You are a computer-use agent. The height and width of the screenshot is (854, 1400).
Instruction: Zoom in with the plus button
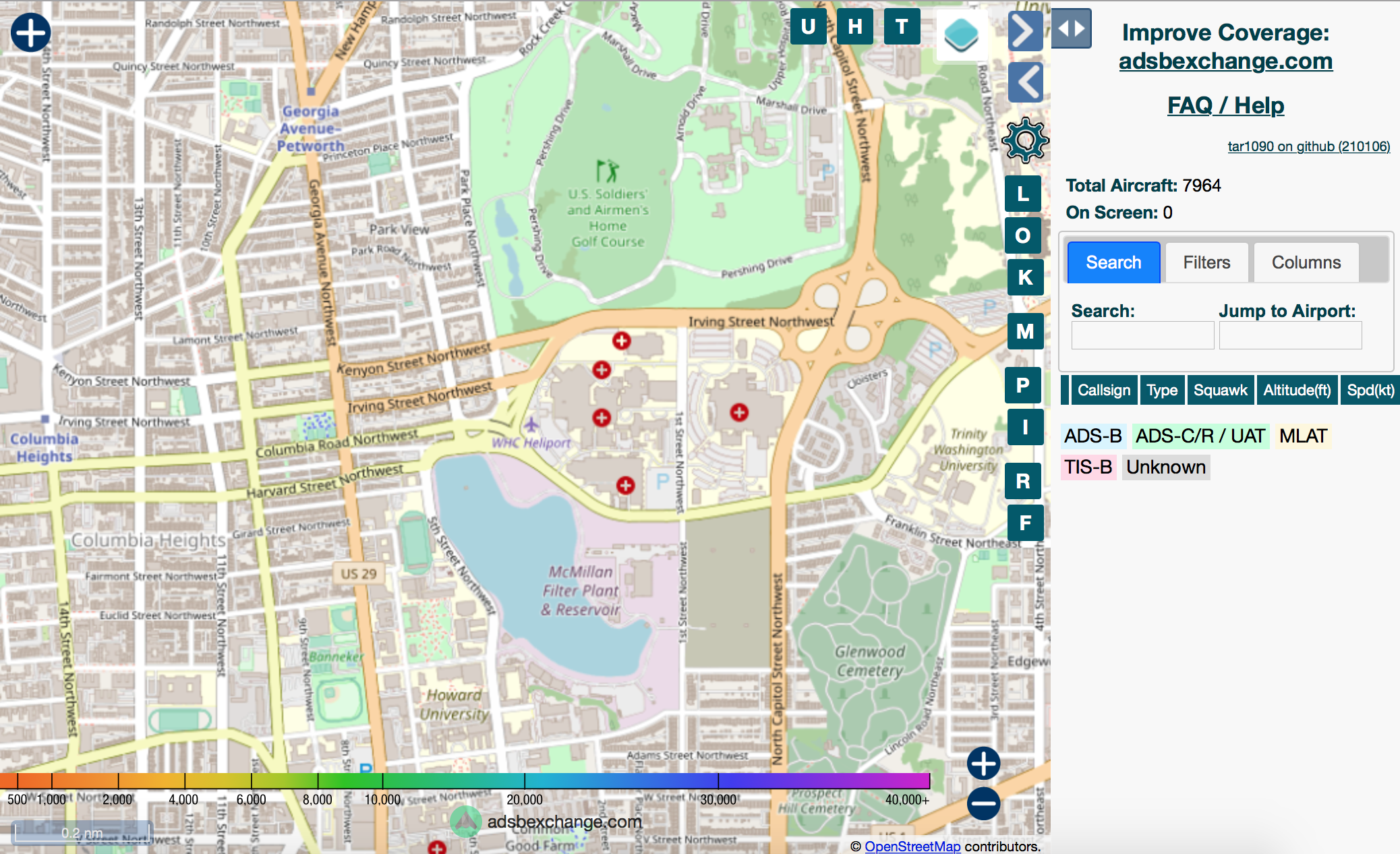pyautogui.click(x=983, y=764)
